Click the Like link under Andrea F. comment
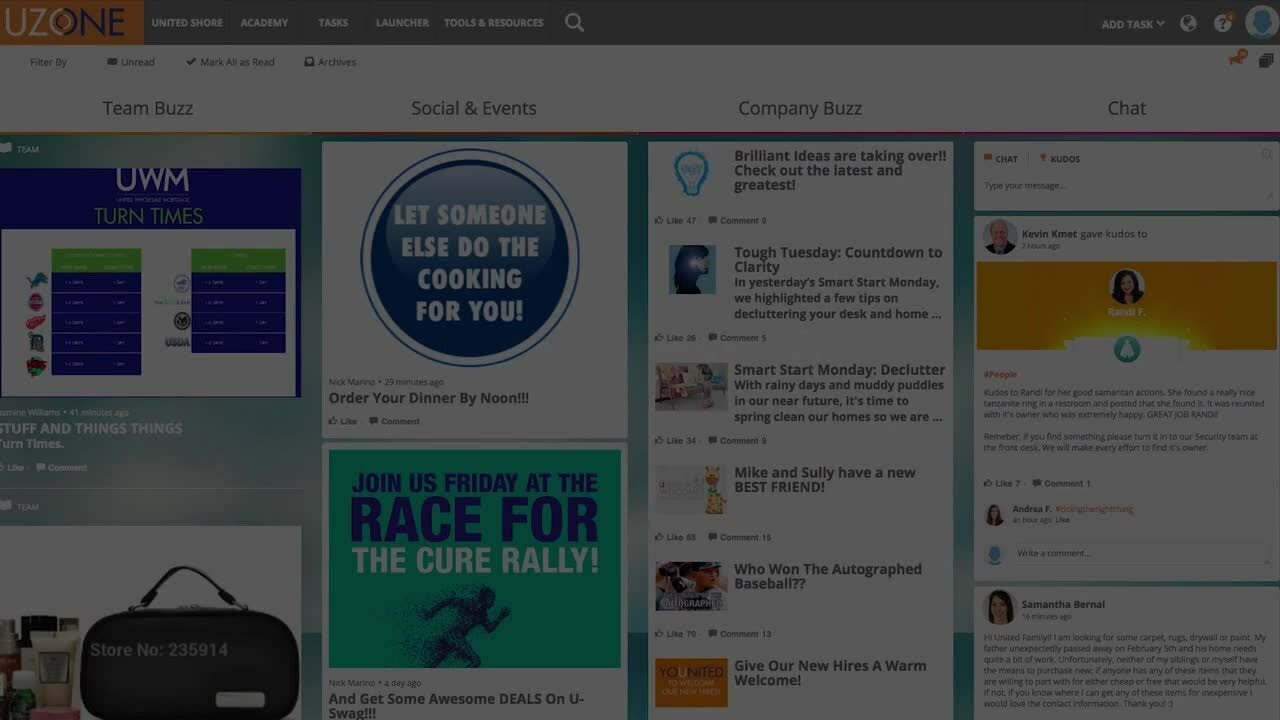 point(1063,520)
